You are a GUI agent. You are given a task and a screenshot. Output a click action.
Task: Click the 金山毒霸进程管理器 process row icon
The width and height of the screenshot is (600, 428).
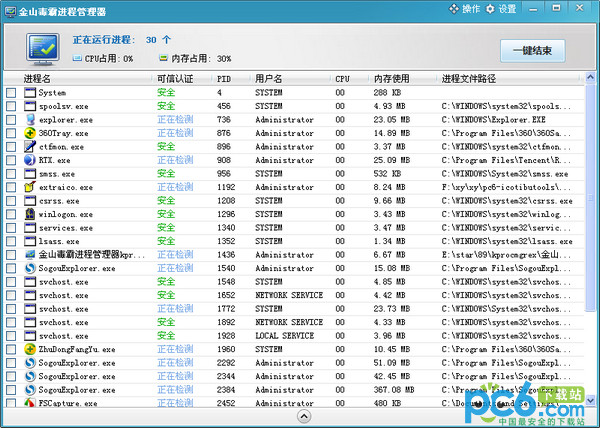pos(30,254)
